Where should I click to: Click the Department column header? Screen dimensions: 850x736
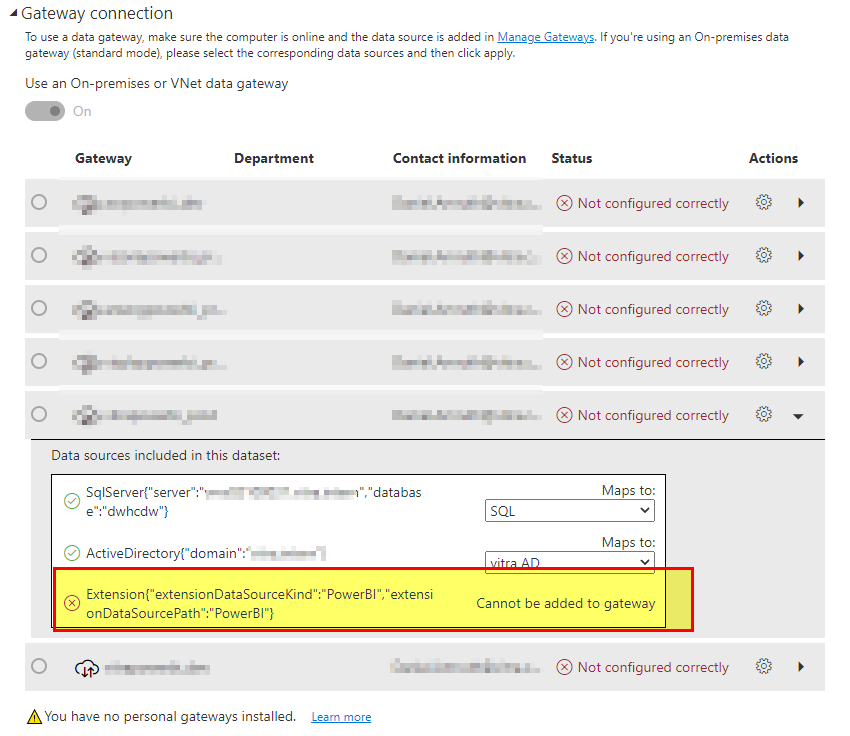(x=274, y=158)
